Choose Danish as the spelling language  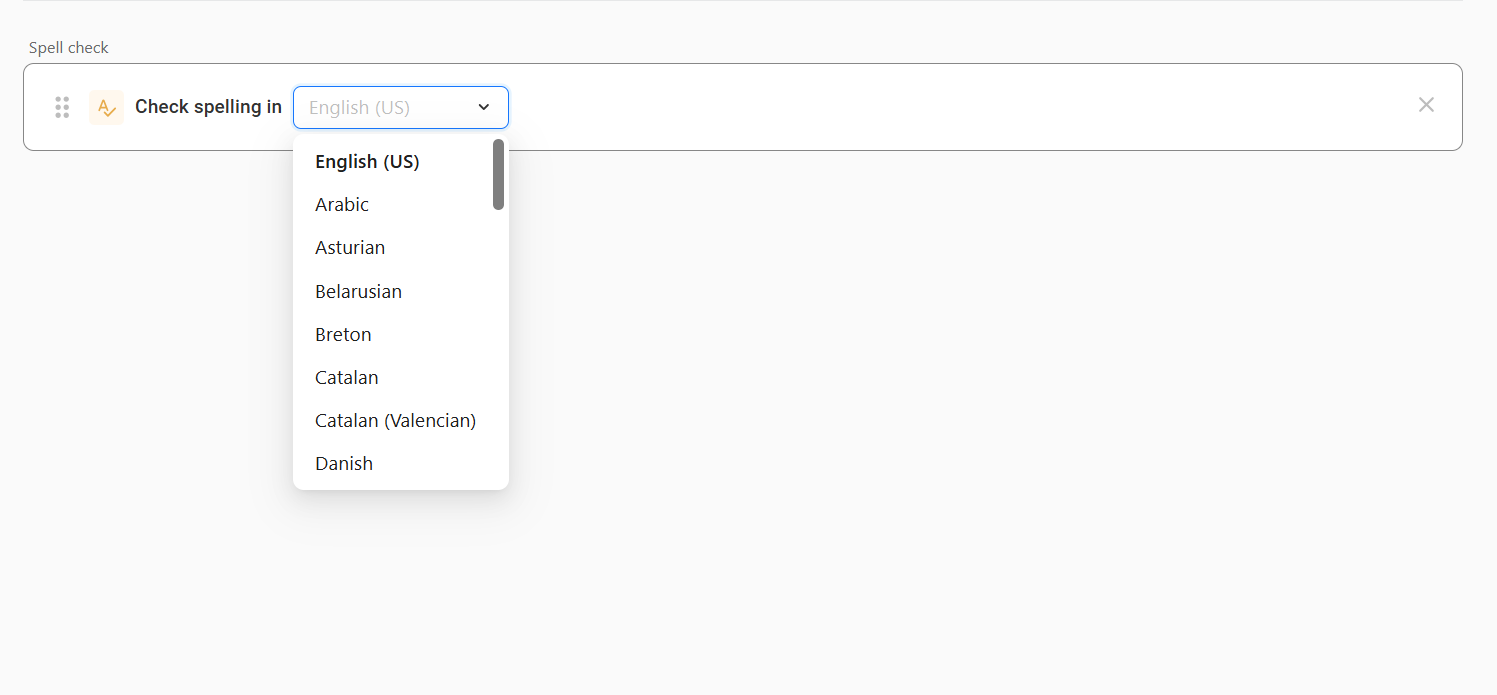click(344, 464)
